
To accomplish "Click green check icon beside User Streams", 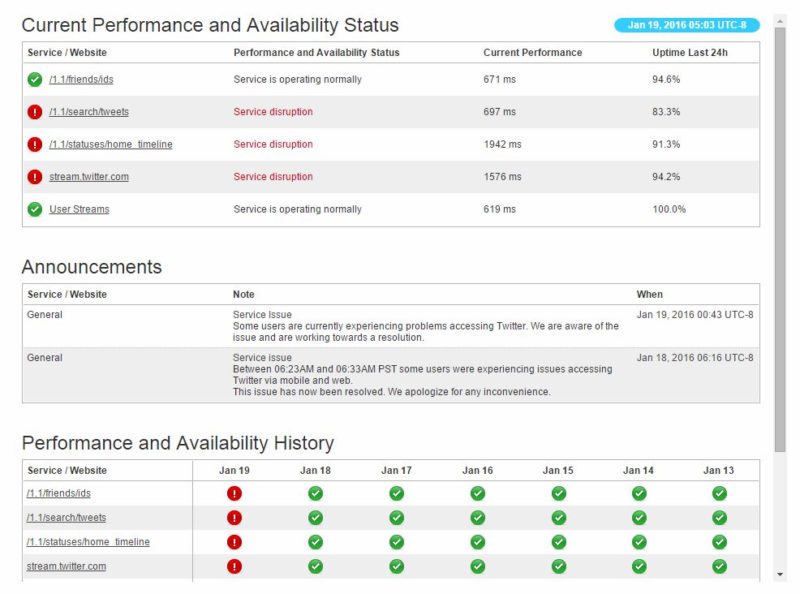I will [x=35, y=210].
